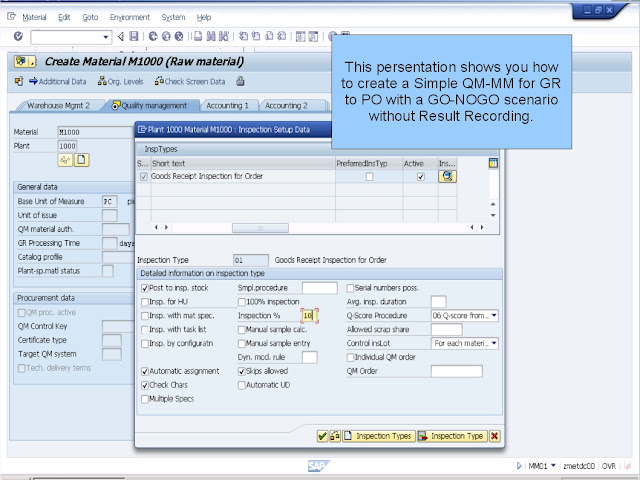The width and height of the screenshot is (640, 480).
Task: Click the Next Page icon
Action: pos(269,36)
